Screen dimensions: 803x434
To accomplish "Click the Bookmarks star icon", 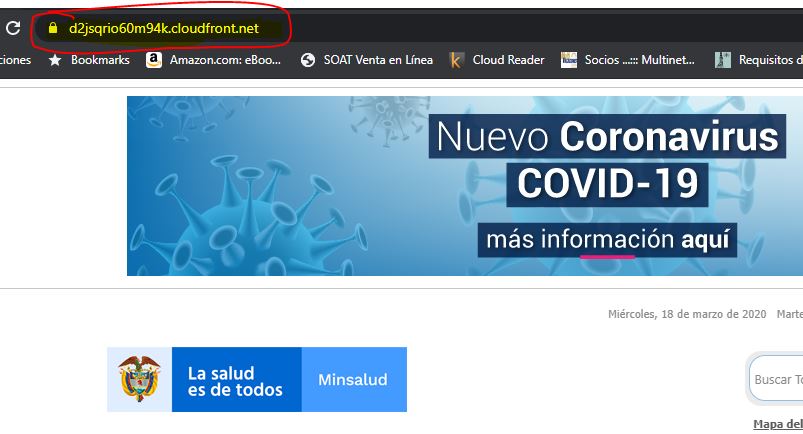I will pyautogui.click(x=55, y=60).
